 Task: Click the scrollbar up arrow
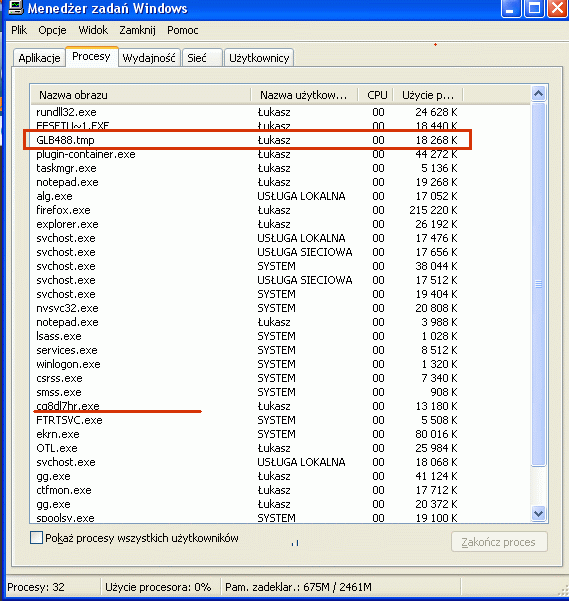pos(538,94)
